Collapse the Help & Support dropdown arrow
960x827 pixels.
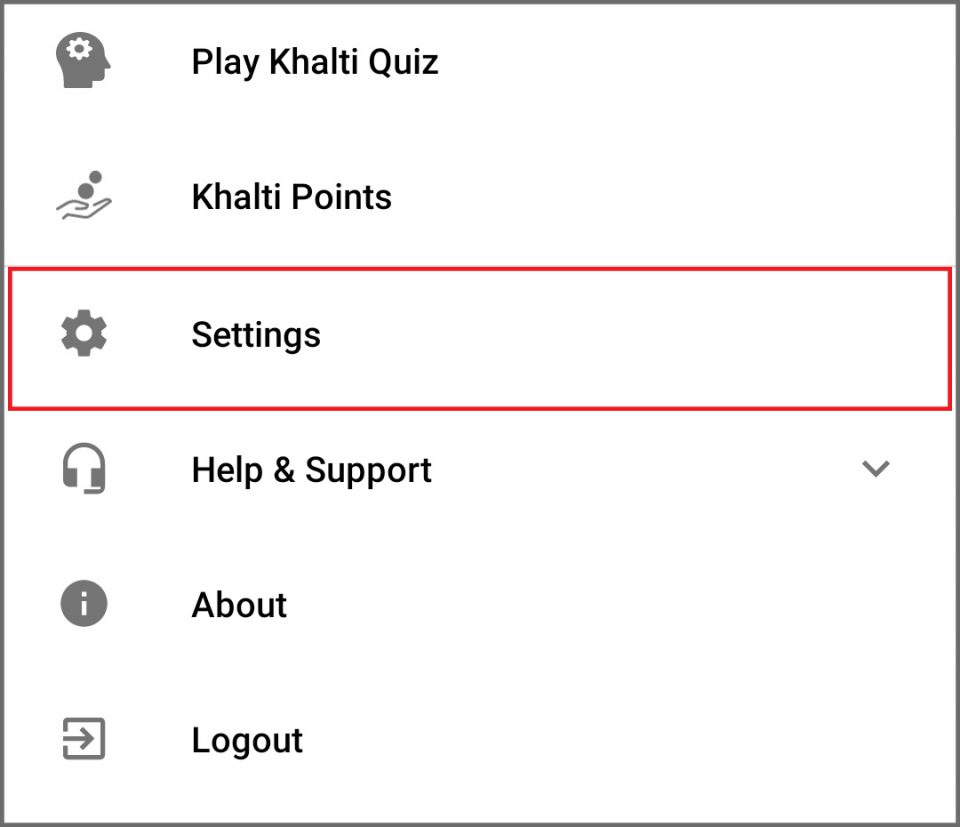pos(876,468)
